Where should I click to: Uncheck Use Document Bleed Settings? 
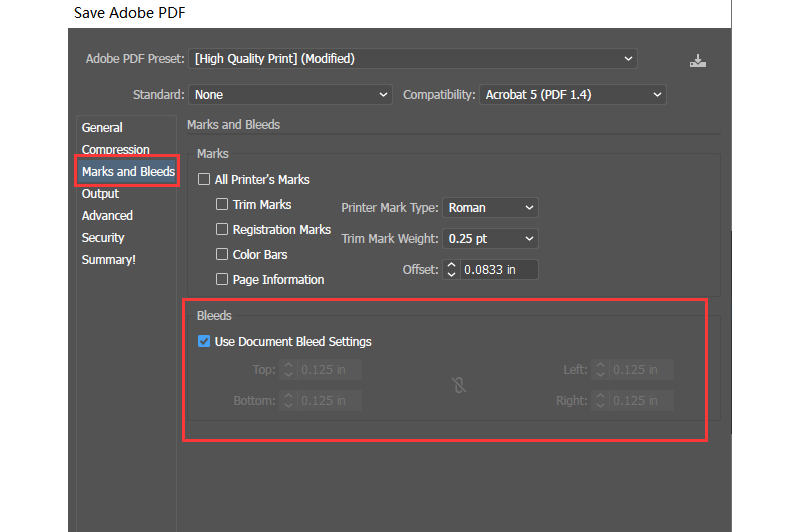click(204, 341)
